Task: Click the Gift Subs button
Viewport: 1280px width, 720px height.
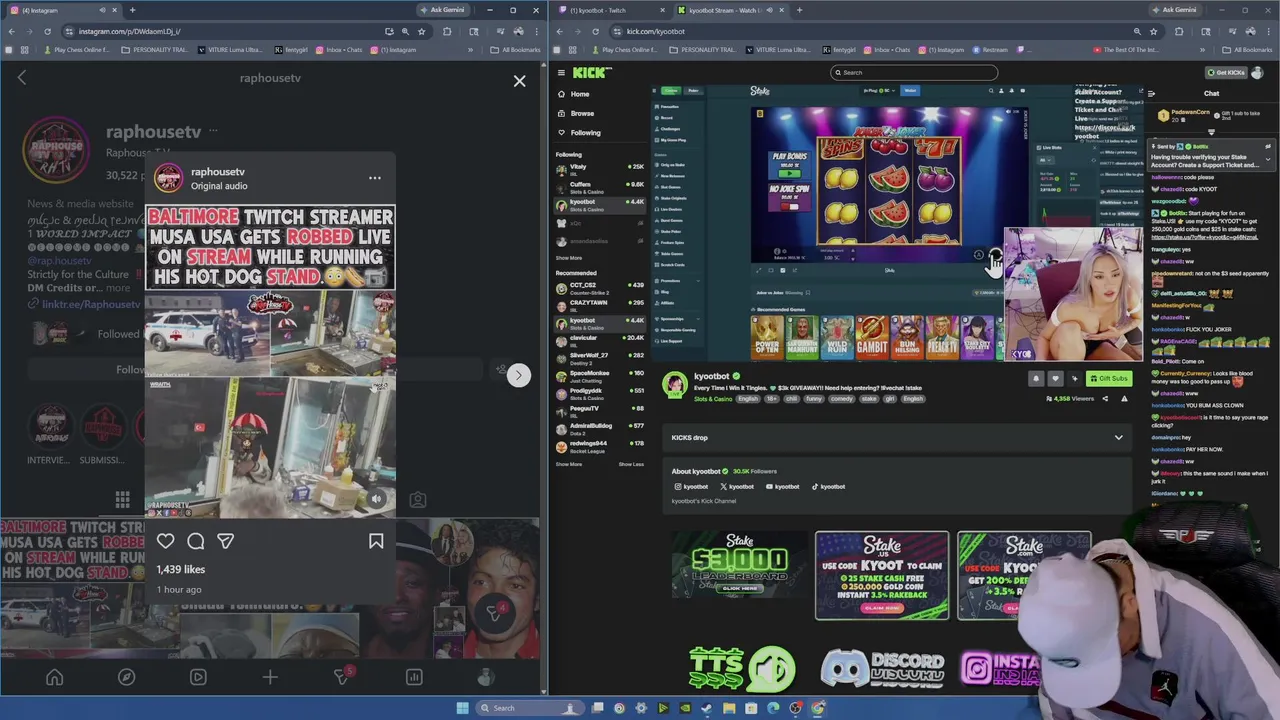Action: click(1108, 379)
